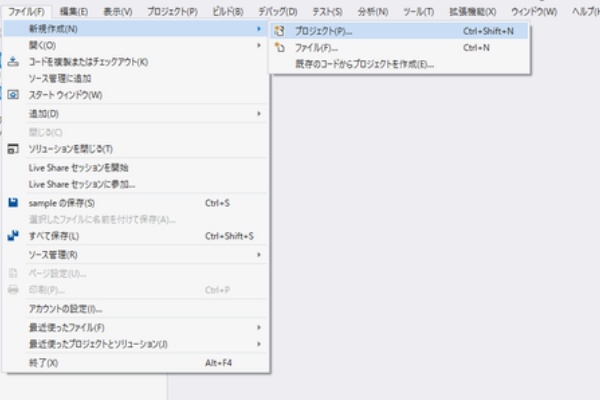Select ソース管理に追加
Screen dimensions: 600x400
[136, 78]
